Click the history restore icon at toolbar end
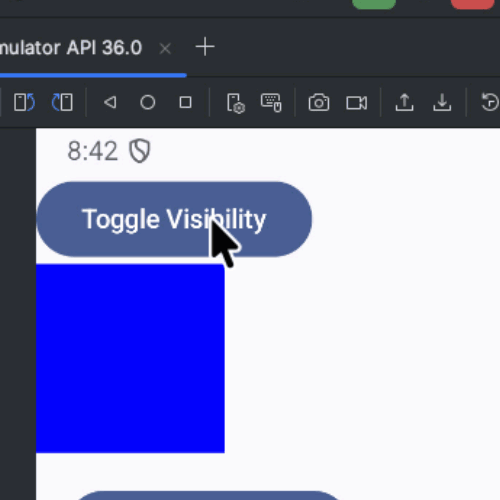500x500 pixels. (x=491, y=102)
